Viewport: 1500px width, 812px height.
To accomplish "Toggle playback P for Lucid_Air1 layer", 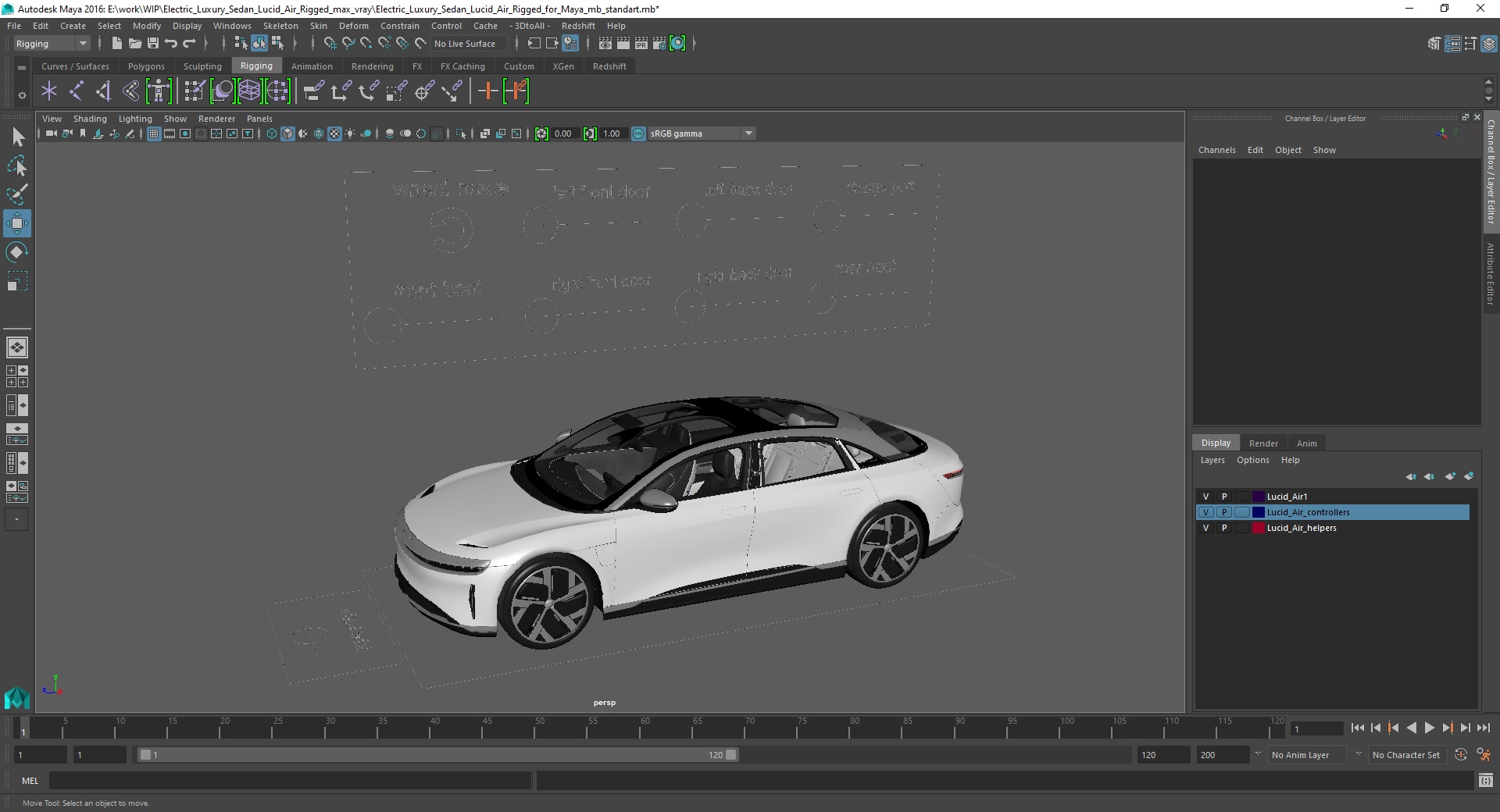I will [1224, 497].
